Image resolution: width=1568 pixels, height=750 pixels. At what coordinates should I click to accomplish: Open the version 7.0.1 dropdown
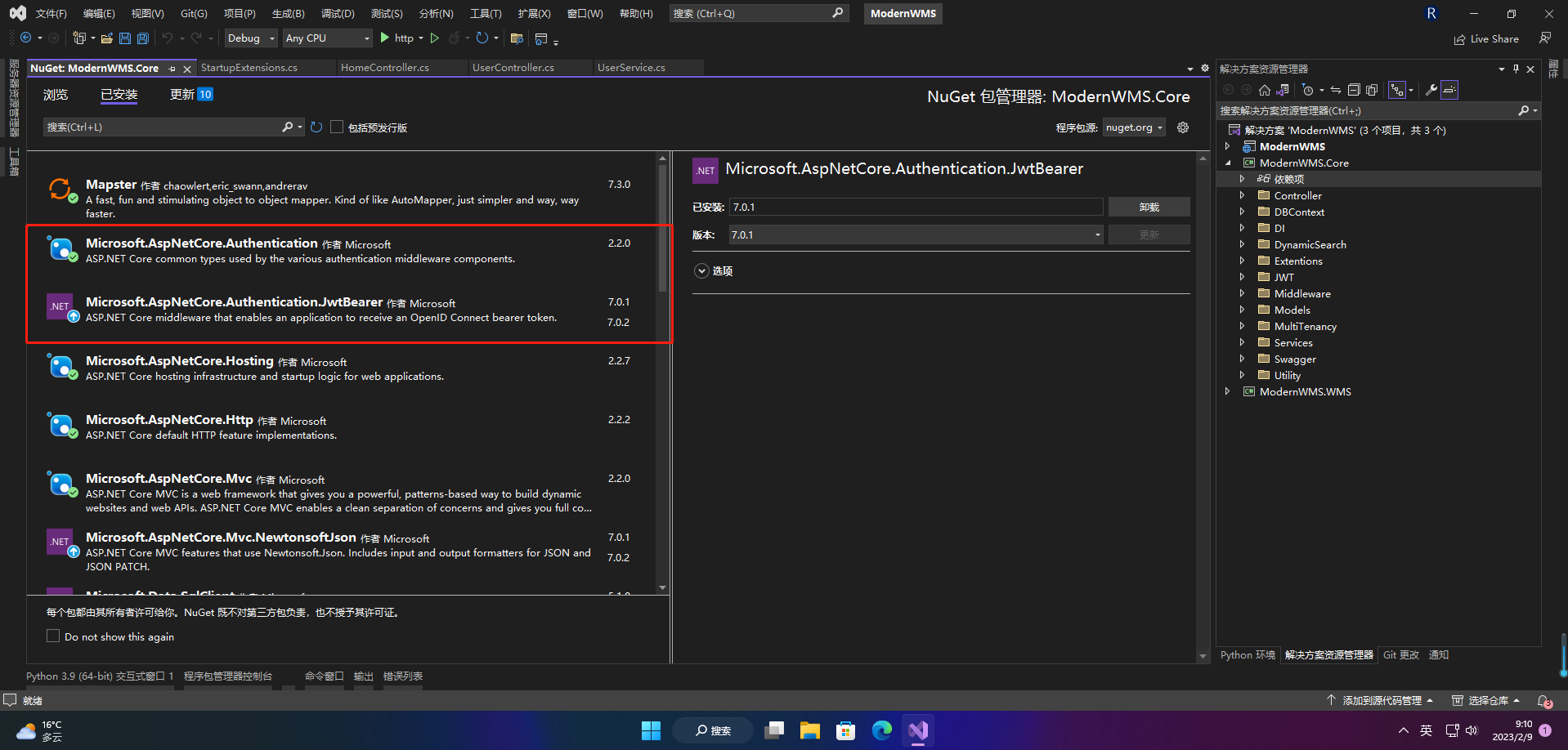tap(916, 234)
